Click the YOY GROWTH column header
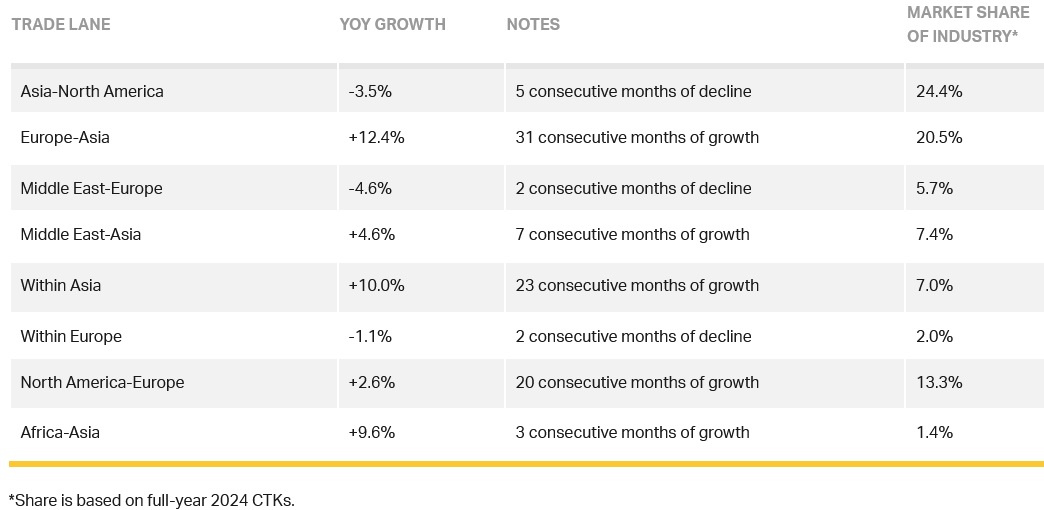The width and height of the screenshot is (1044, 510). [392, 24]
